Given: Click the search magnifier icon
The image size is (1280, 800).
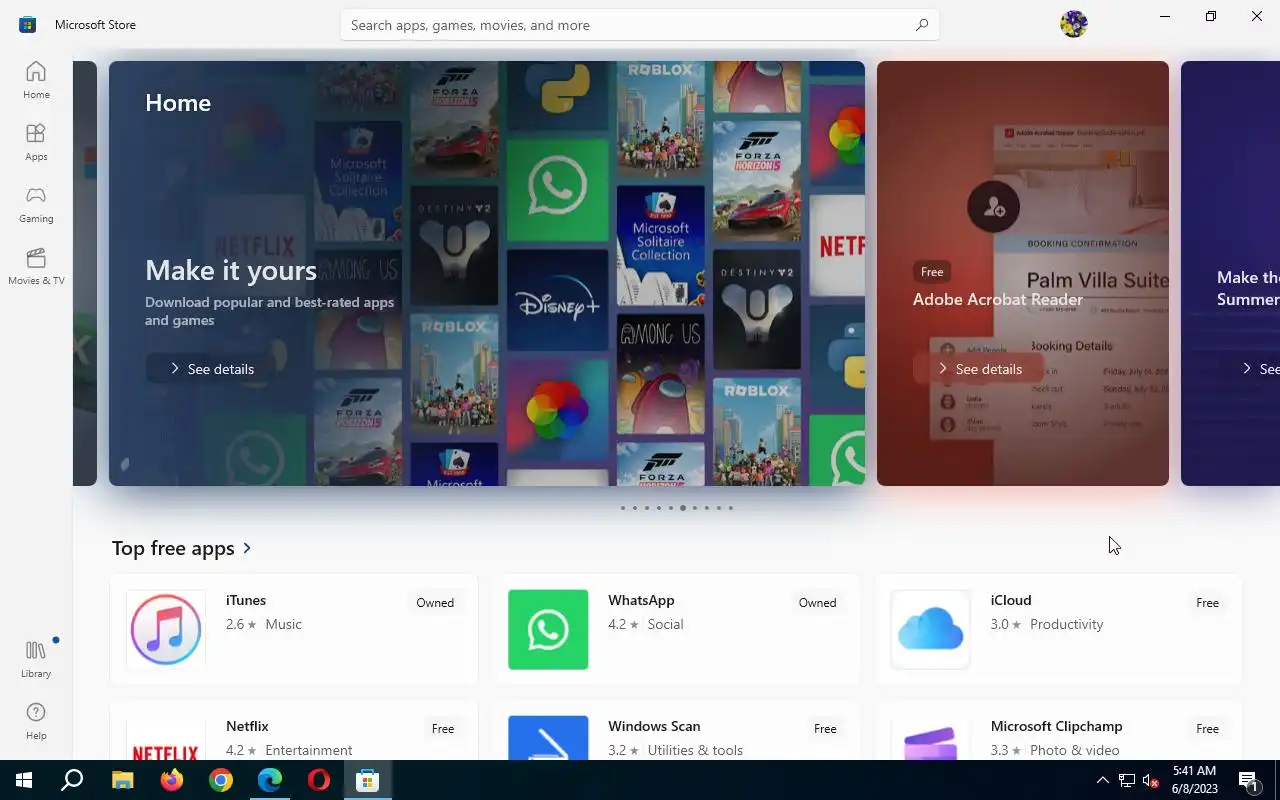Looking at the screenshot, I should 922,25.
